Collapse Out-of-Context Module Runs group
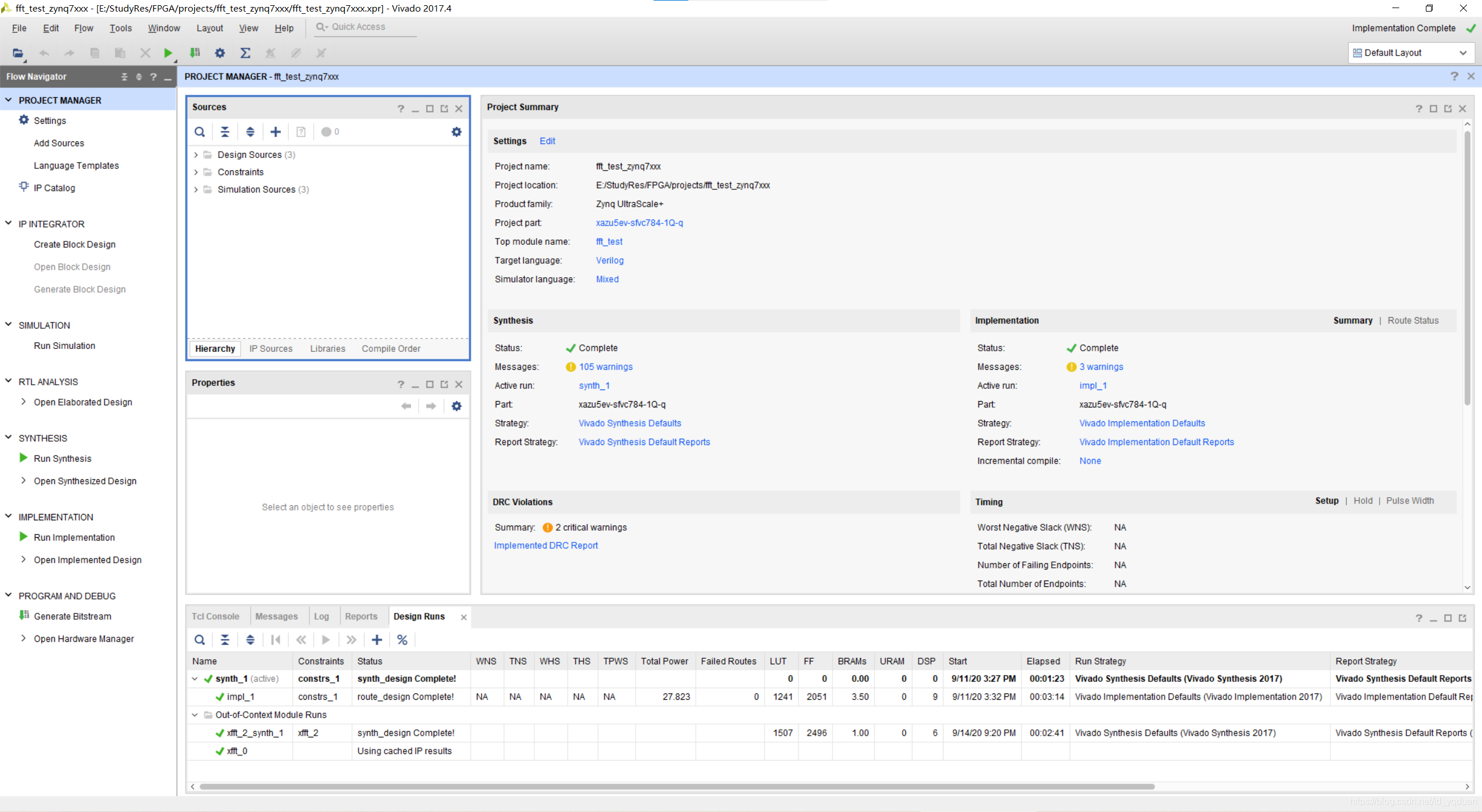This screenshot has width=1482, height=812. pyautogui.click(x=195, y=715)
